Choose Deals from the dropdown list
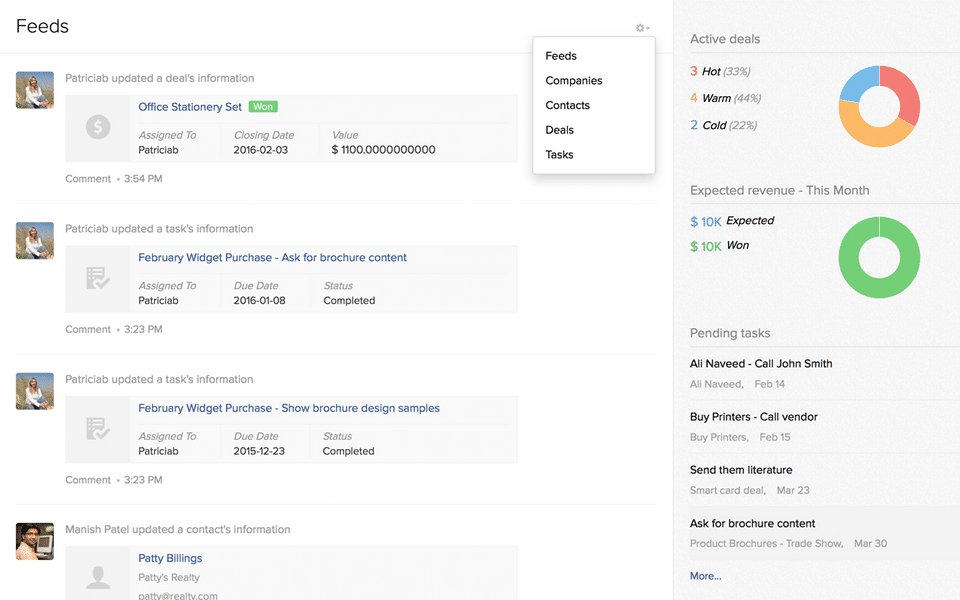The image size is (960, 600). point(560,130)
